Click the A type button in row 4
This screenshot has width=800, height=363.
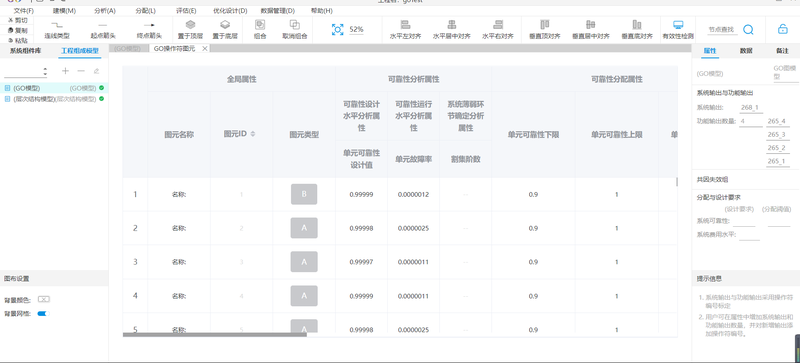click(x=304, y=296)
